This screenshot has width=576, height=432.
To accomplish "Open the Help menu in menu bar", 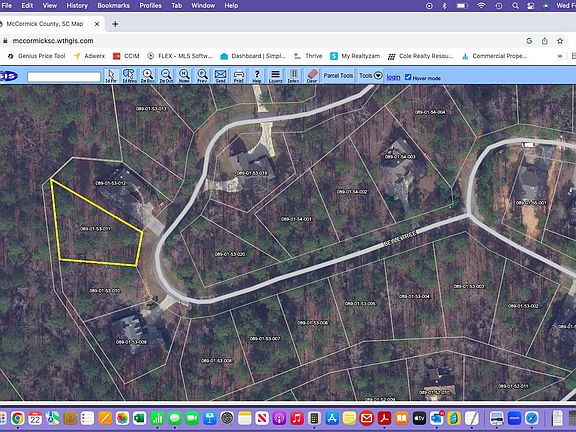I will click(x=231, y=6).
